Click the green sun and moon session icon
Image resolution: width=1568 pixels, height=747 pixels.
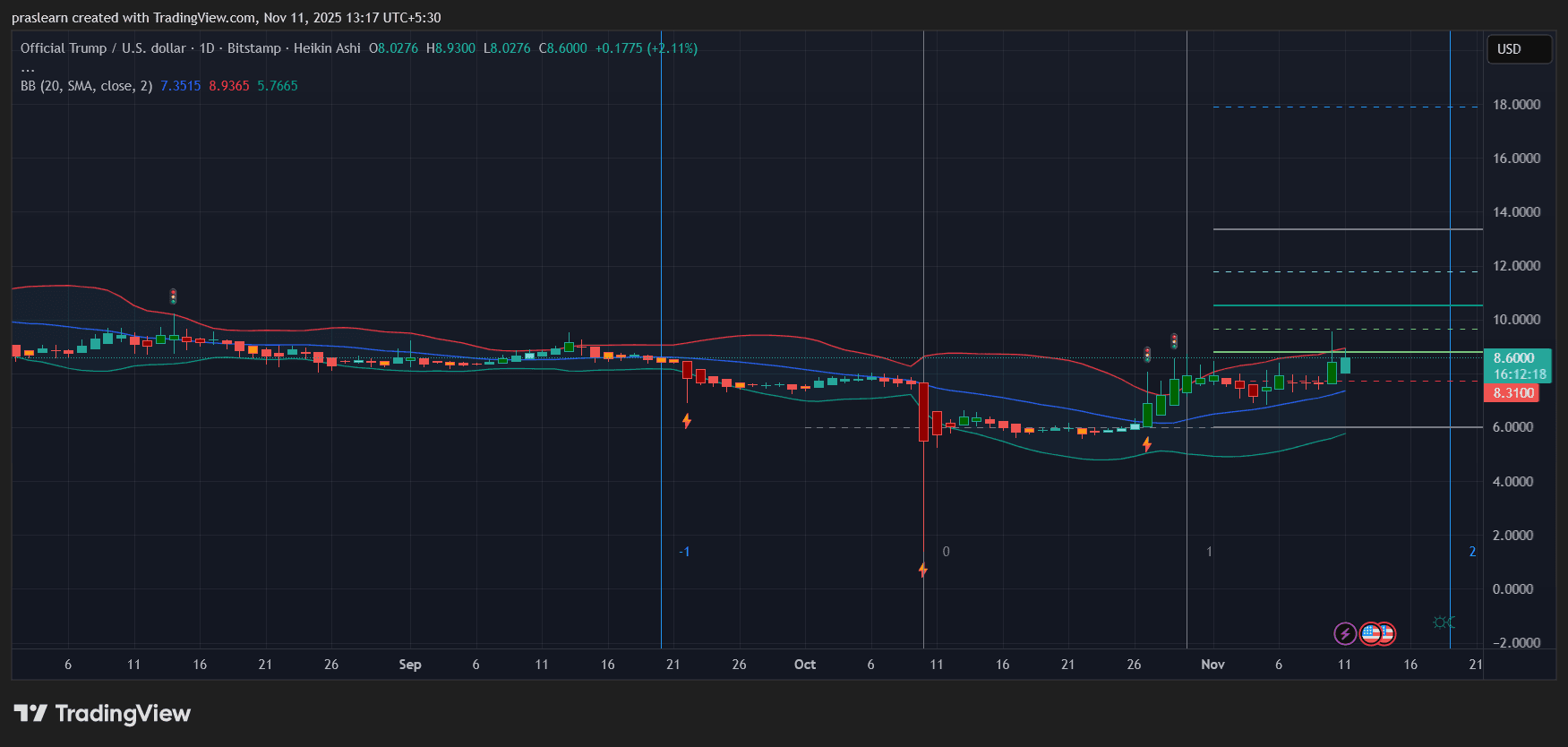(1444, 622)
